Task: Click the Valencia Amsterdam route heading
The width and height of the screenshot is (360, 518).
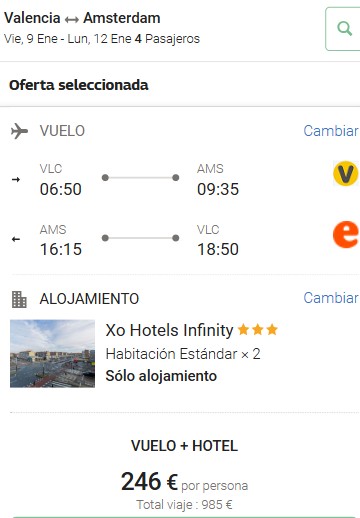Action: [82, 18]
